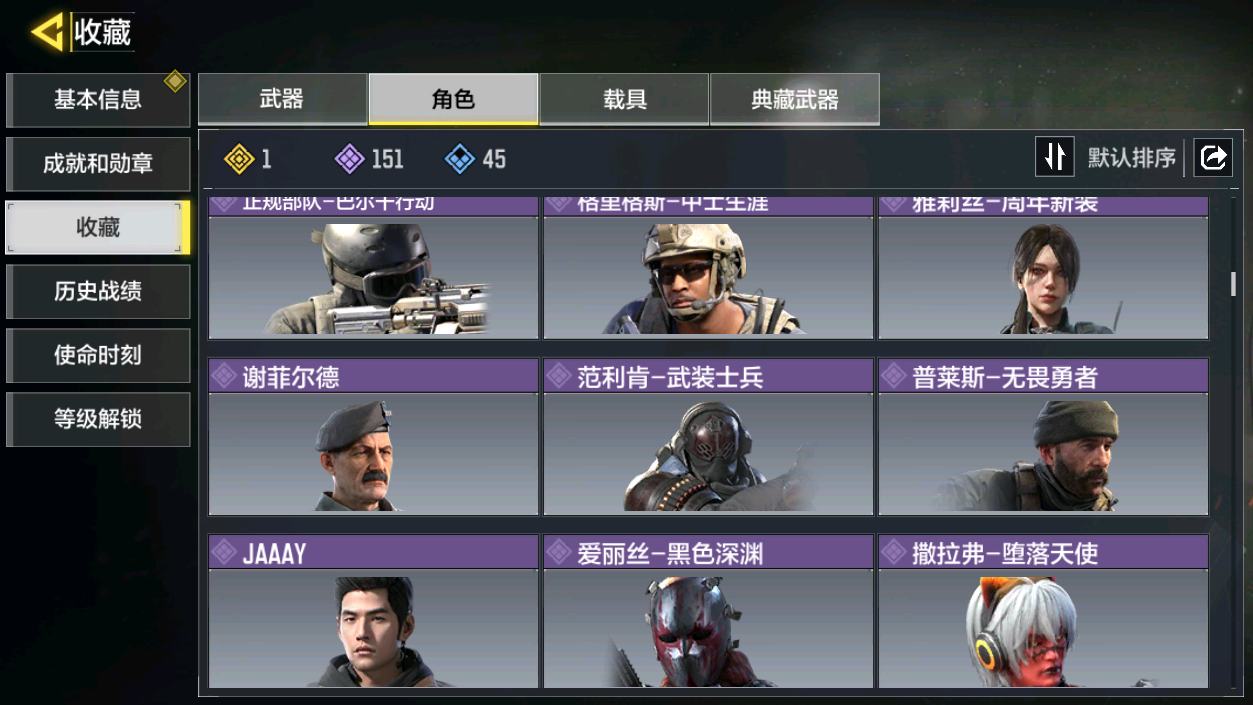Select the 谢菲尔德 character card
1253x705 pixels.
373,437
